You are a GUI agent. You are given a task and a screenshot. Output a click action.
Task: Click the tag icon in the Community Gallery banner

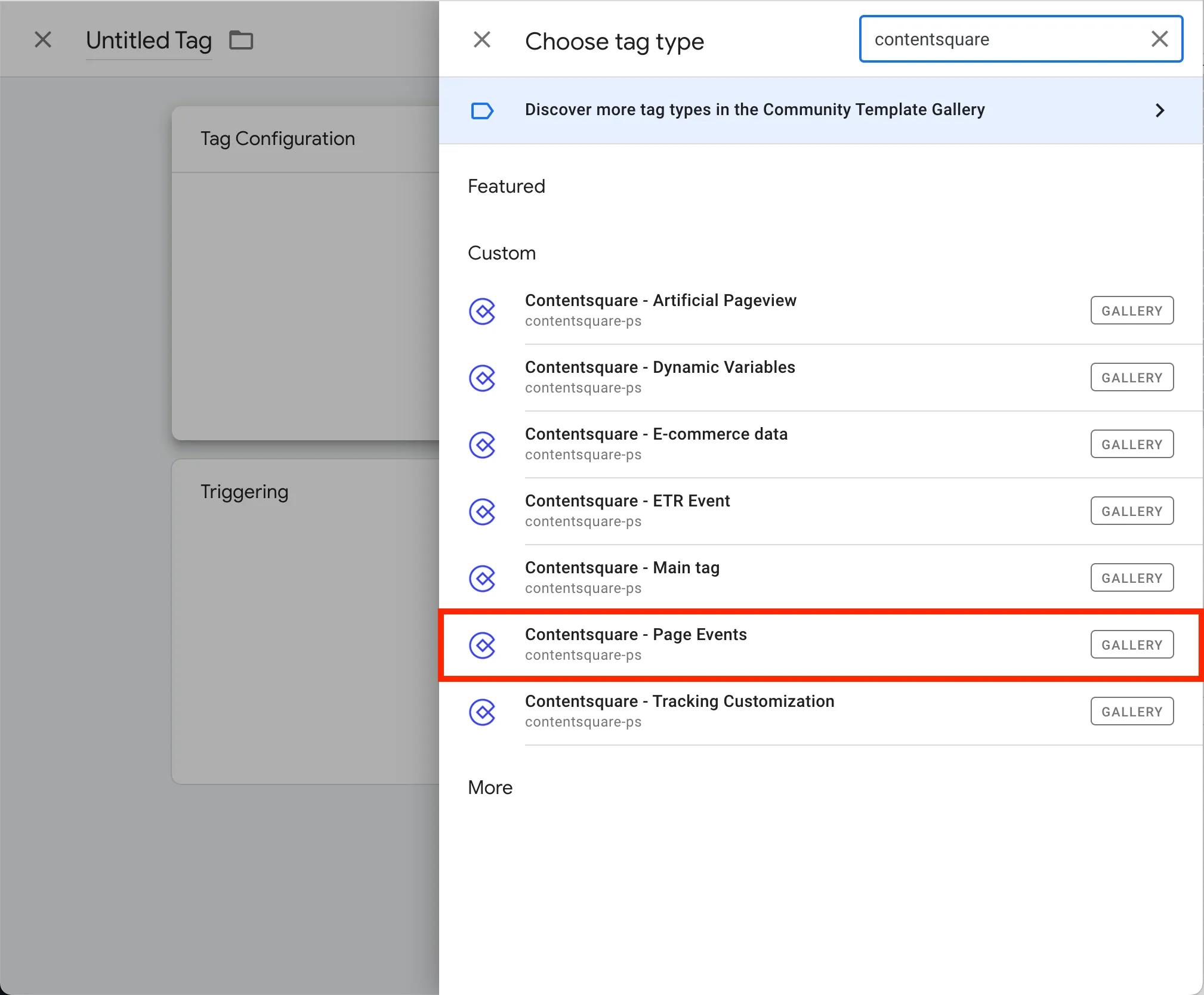[x=482, y=111]
